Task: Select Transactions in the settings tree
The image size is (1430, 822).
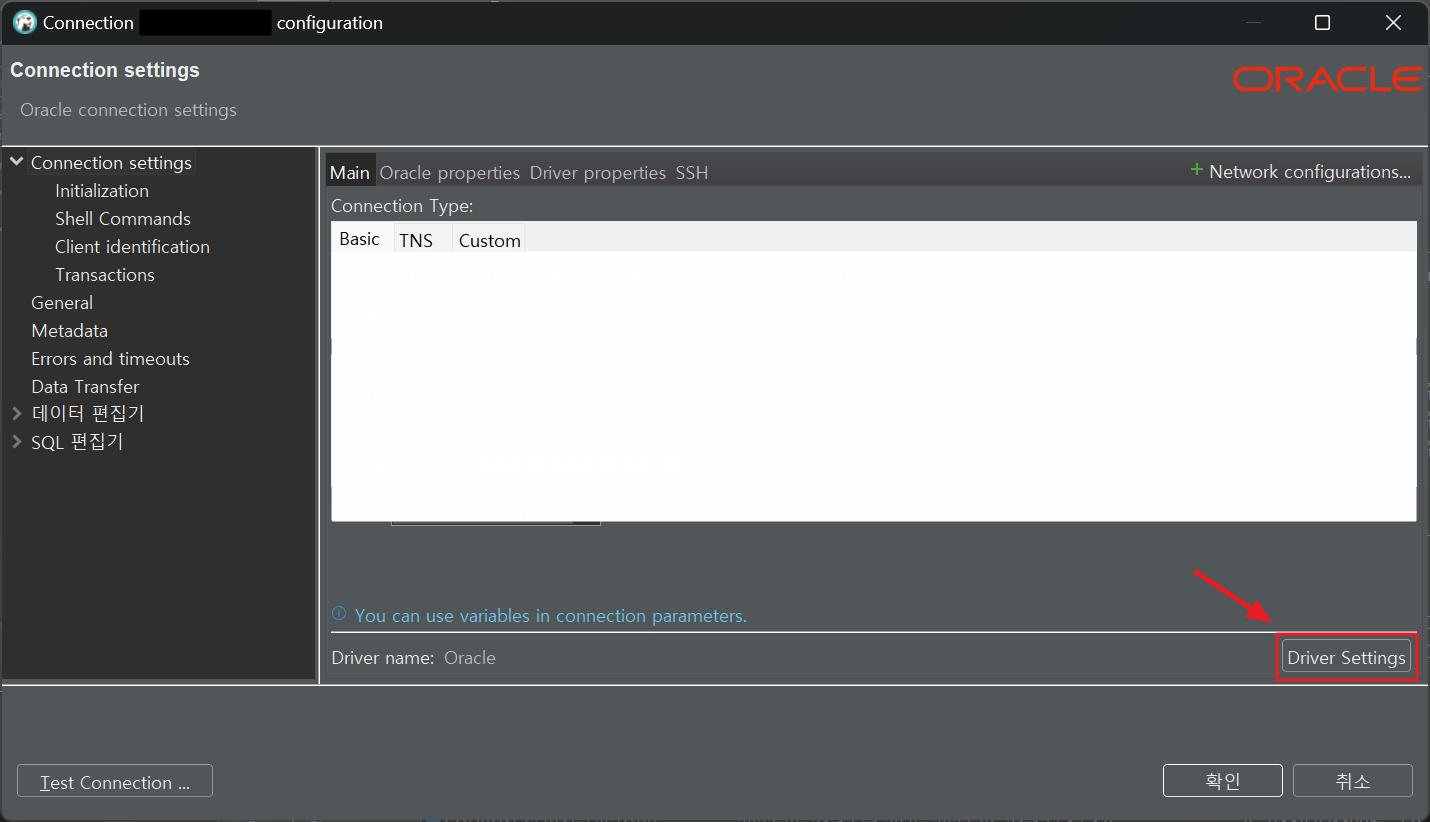Action: pos(105,274)
